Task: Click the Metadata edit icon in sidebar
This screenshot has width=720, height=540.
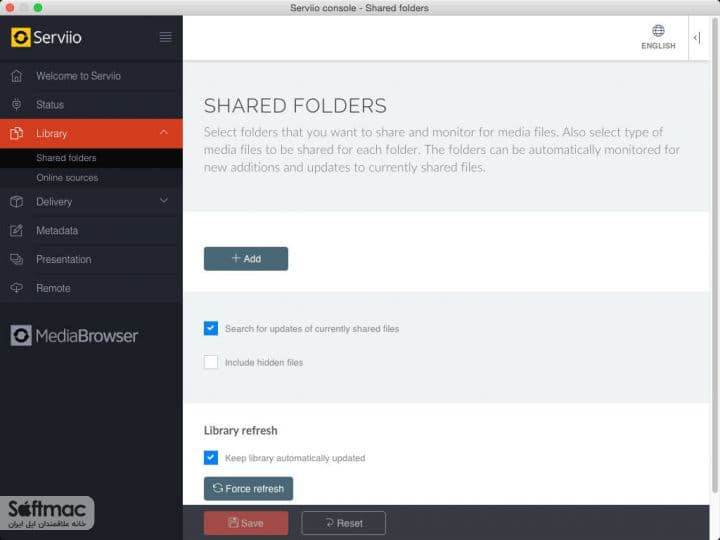Action: pos(17,231)
